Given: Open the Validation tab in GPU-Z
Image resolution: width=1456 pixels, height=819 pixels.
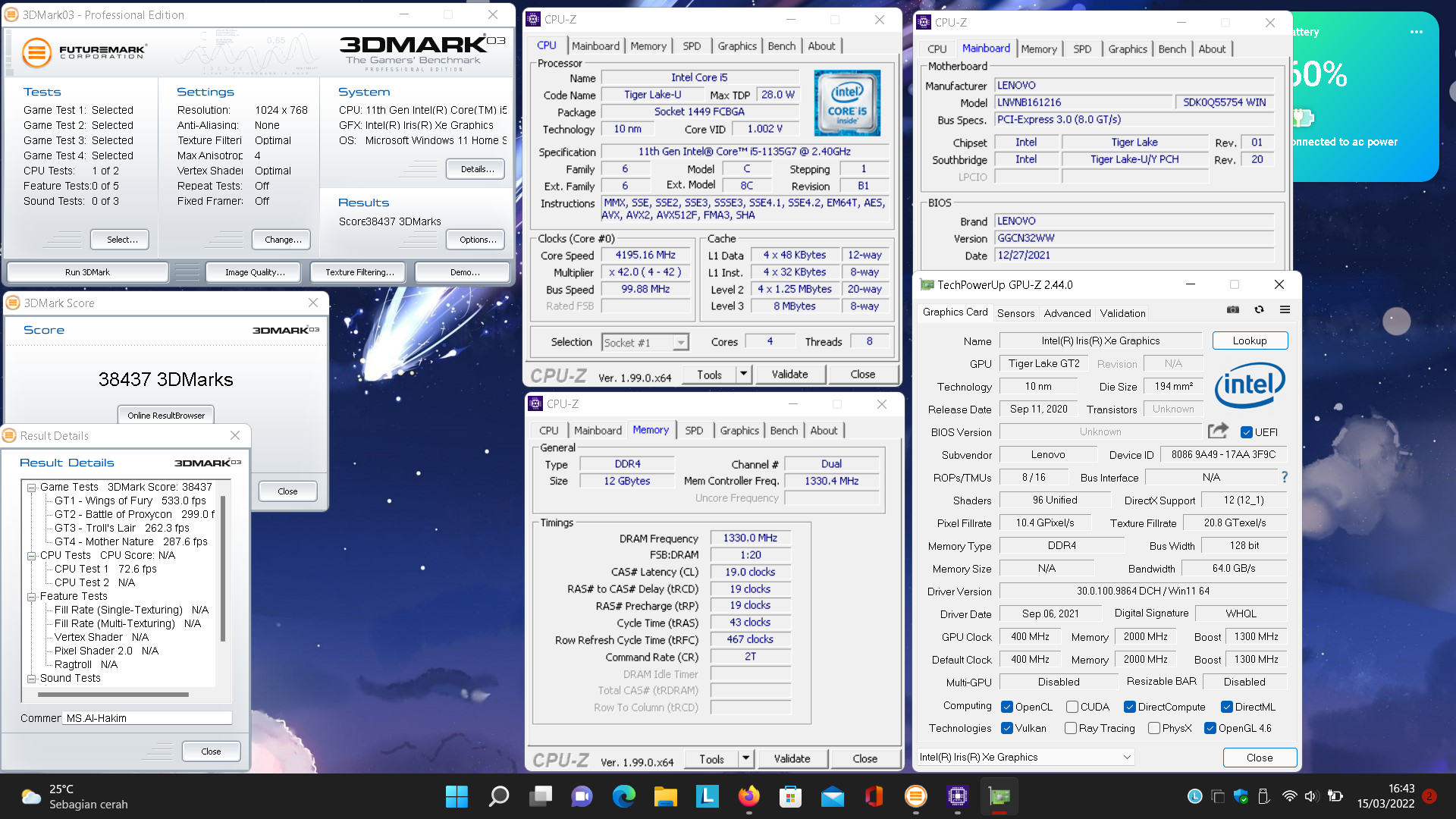Looking at the screenshot, I should point(1122,313).
